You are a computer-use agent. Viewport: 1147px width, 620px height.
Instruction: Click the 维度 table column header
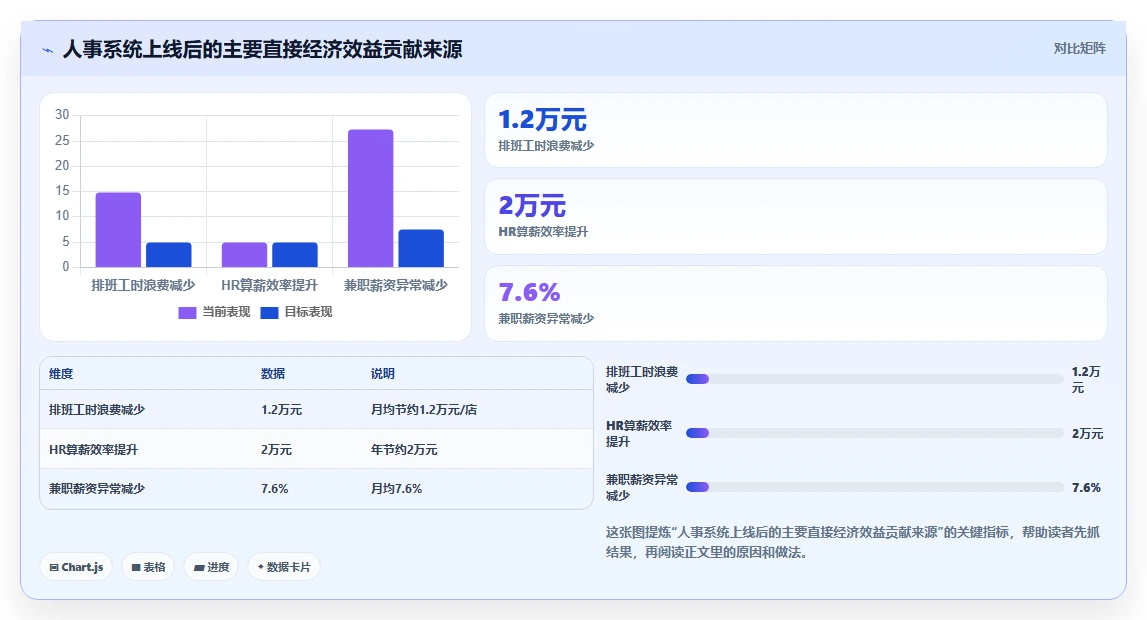61,374
